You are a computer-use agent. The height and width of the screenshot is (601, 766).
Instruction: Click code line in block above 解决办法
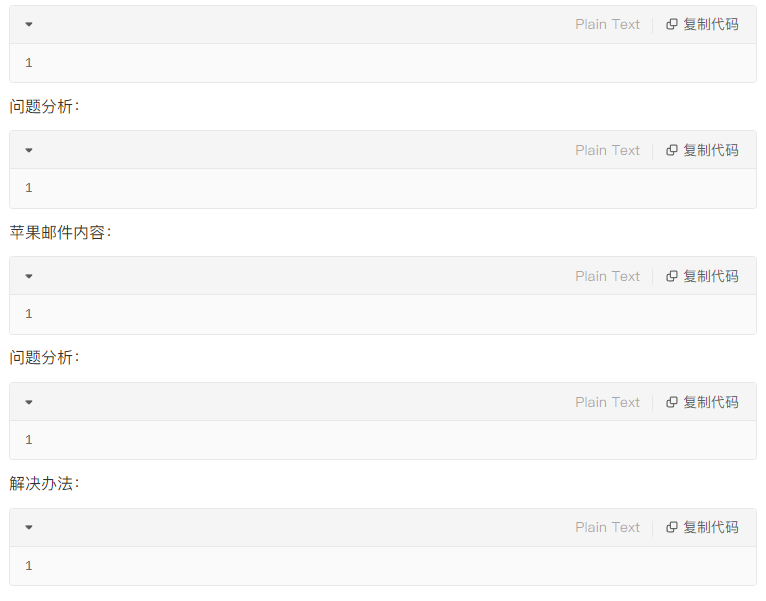[x=29, y=440]
